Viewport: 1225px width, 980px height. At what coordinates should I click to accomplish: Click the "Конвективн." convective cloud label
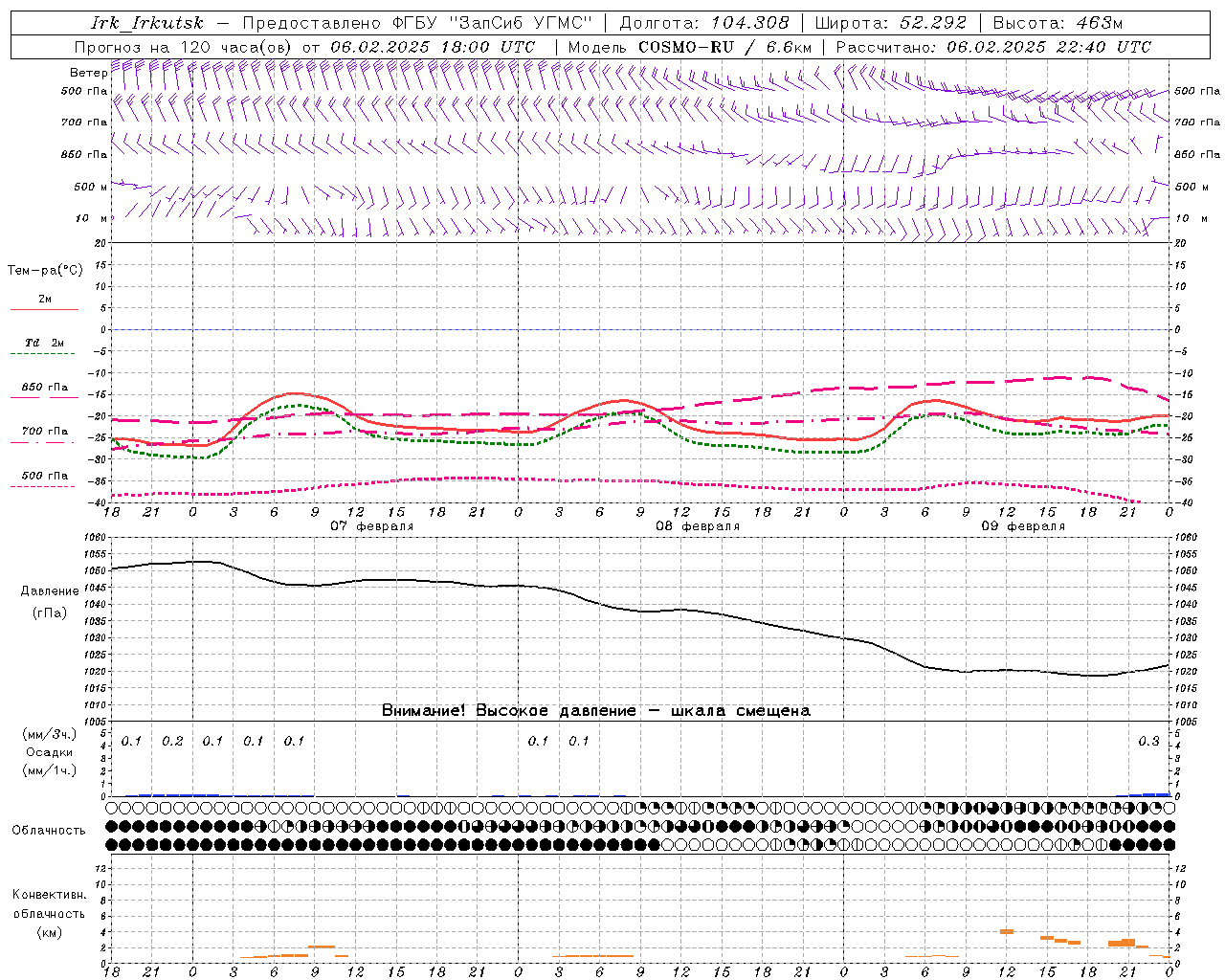[x=49, y=895]
